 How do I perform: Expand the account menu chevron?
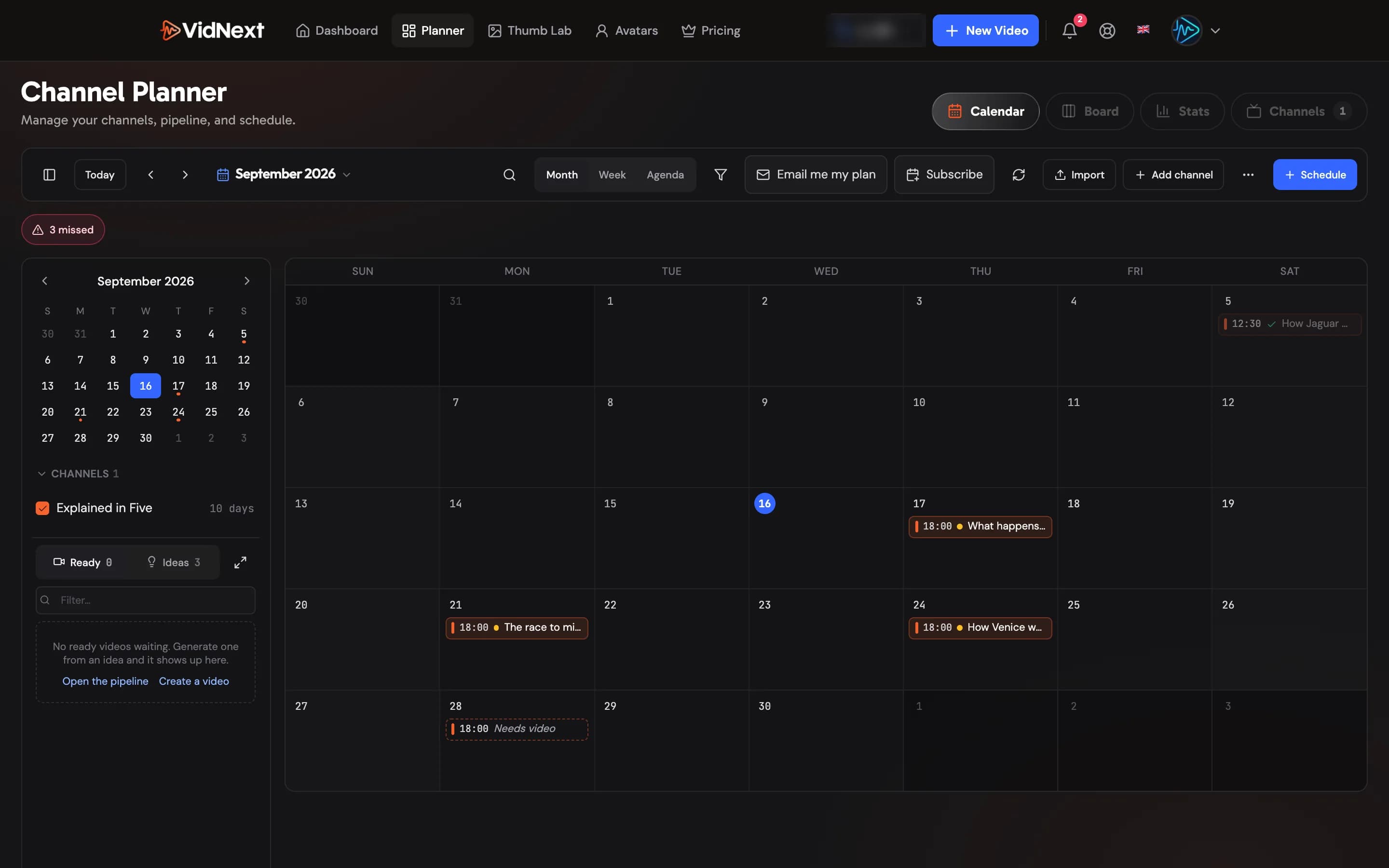pos(1215,30)
